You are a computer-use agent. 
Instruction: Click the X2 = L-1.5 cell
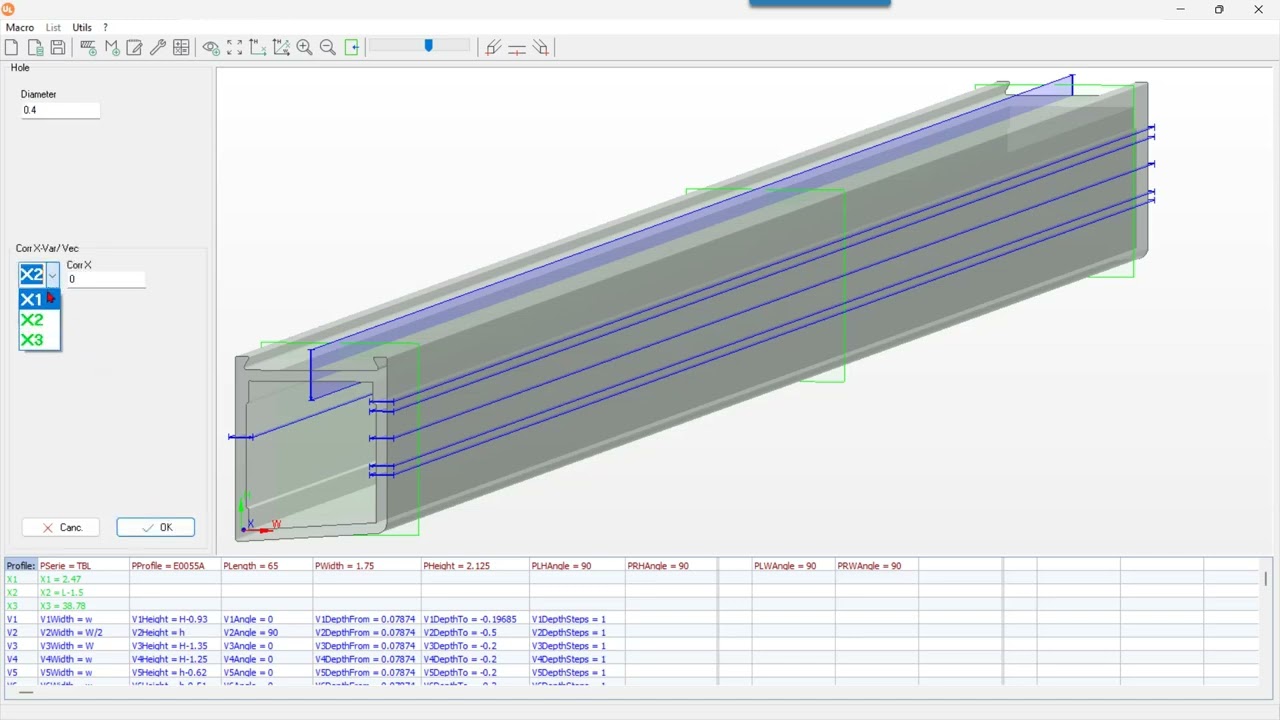tap(83, 593)
